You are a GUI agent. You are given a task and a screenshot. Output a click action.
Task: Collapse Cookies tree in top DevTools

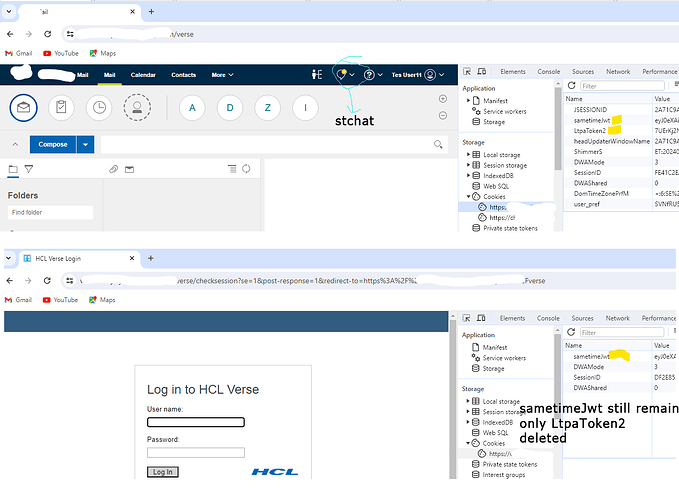[x=468, y=197]
